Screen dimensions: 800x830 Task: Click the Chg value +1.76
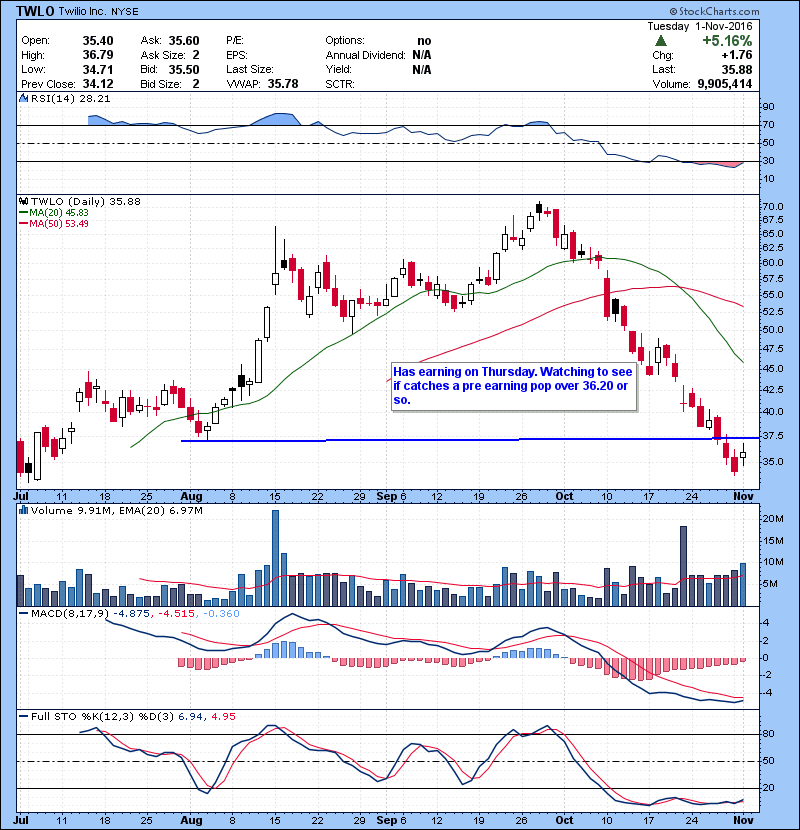pos(736,55)
